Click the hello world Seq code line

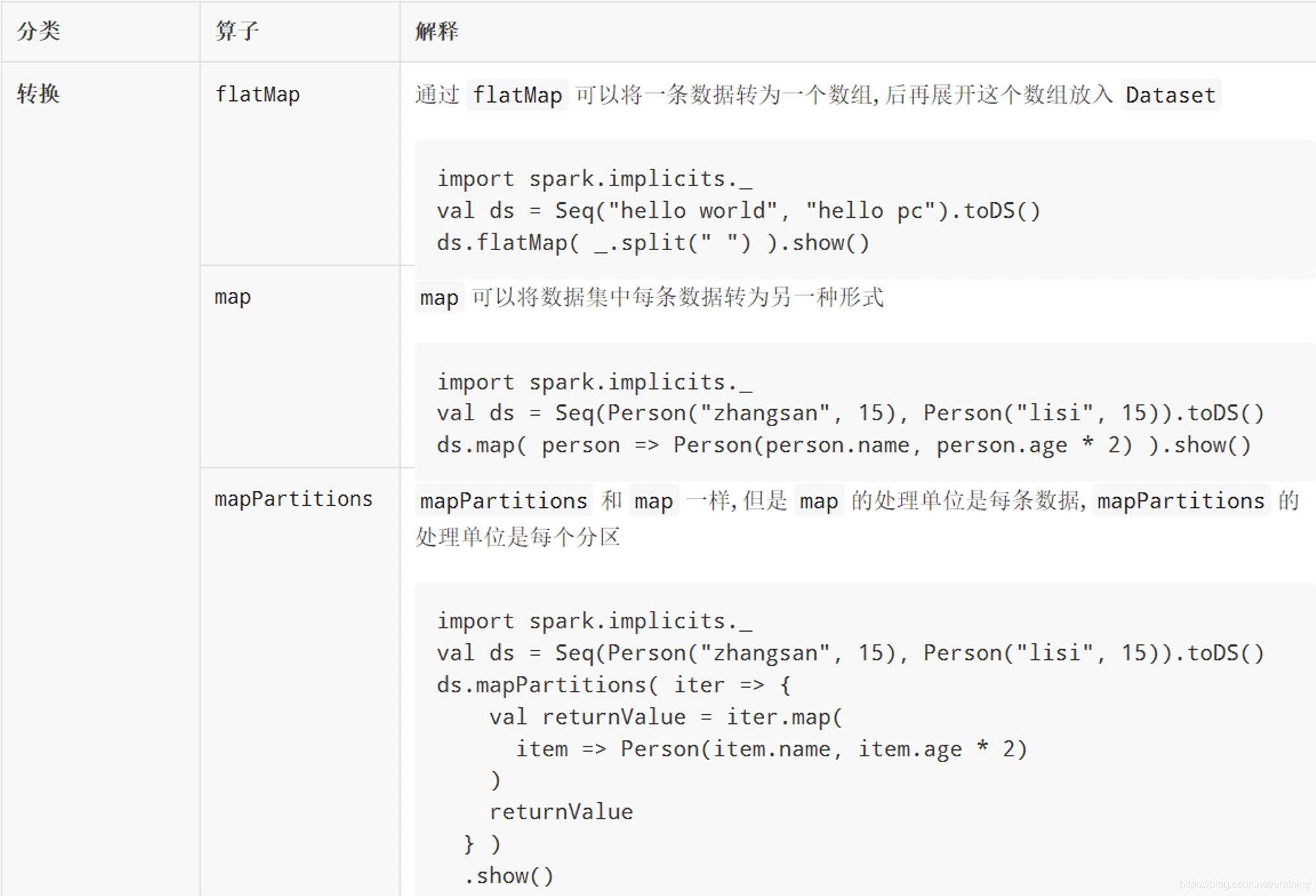738,211
